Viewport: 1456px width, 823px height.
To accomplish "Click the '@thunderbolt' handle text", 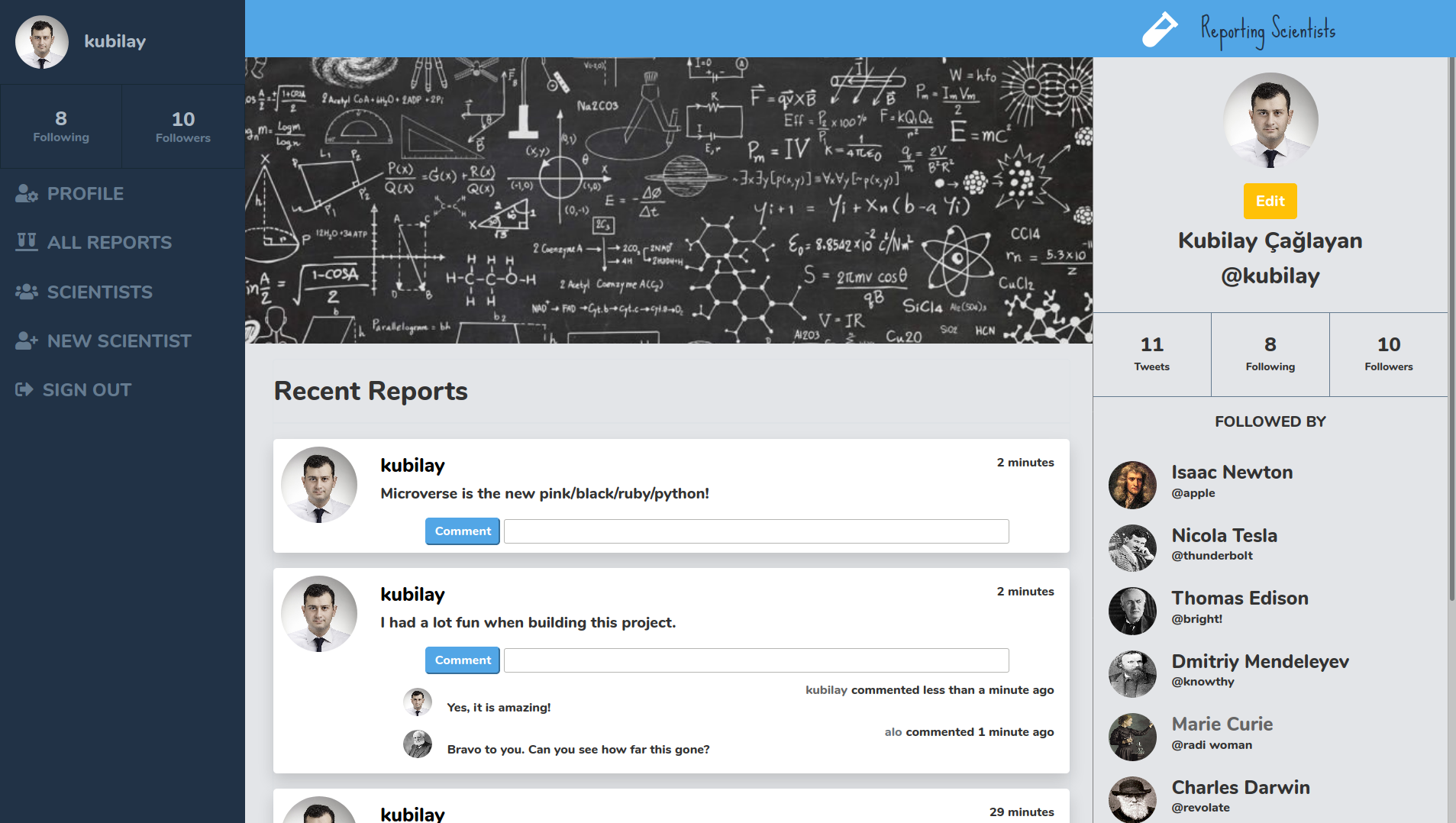I will tap(1212, 556).
